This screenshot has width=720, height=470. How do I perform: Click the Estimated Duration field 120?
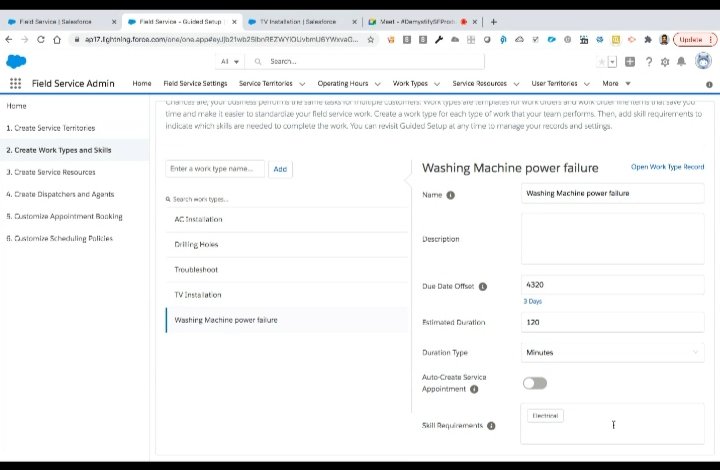pyautogui.click(x=613, y=322)
